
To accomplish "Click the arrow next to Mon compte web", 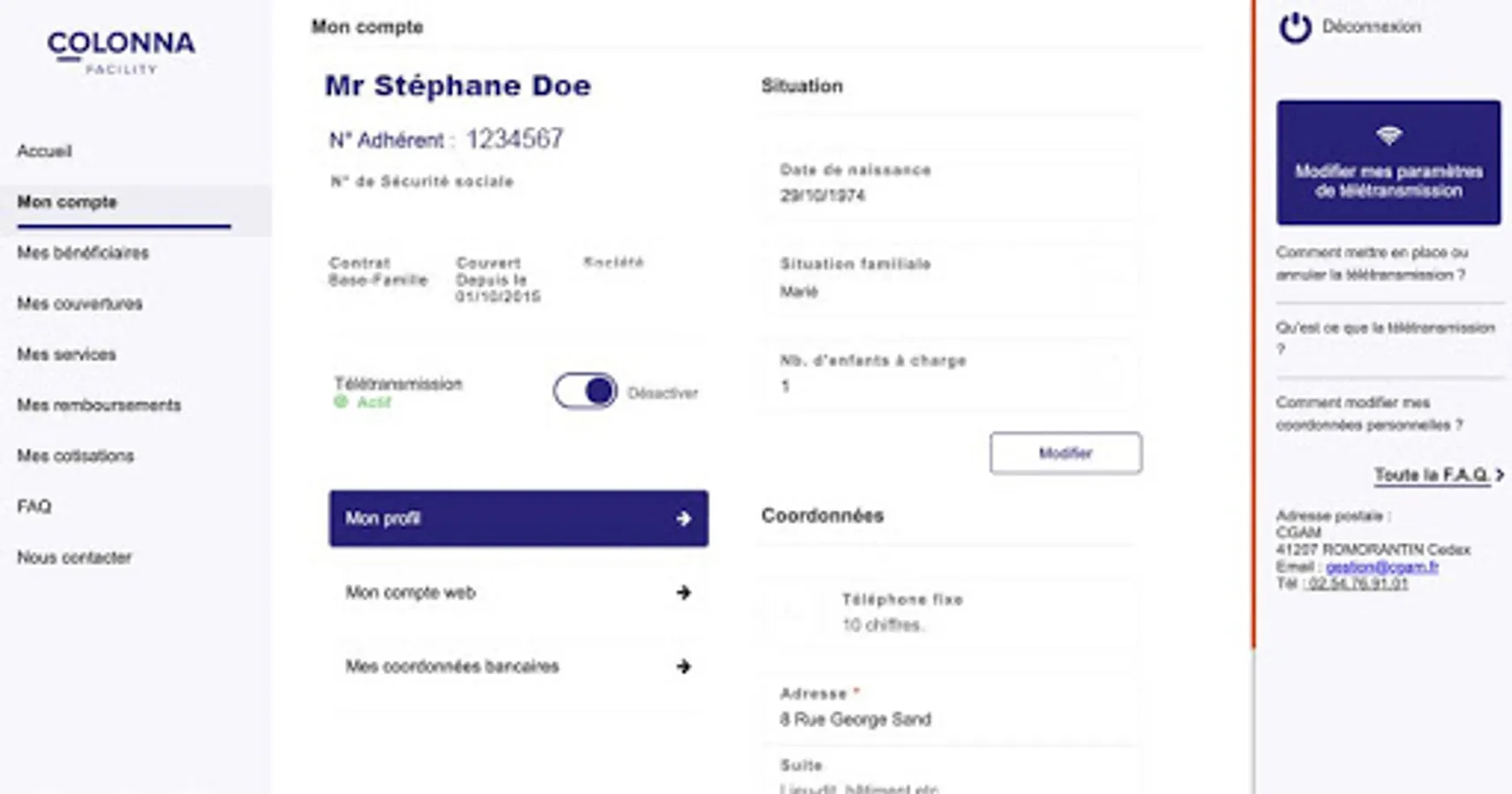I will [683, 593].
